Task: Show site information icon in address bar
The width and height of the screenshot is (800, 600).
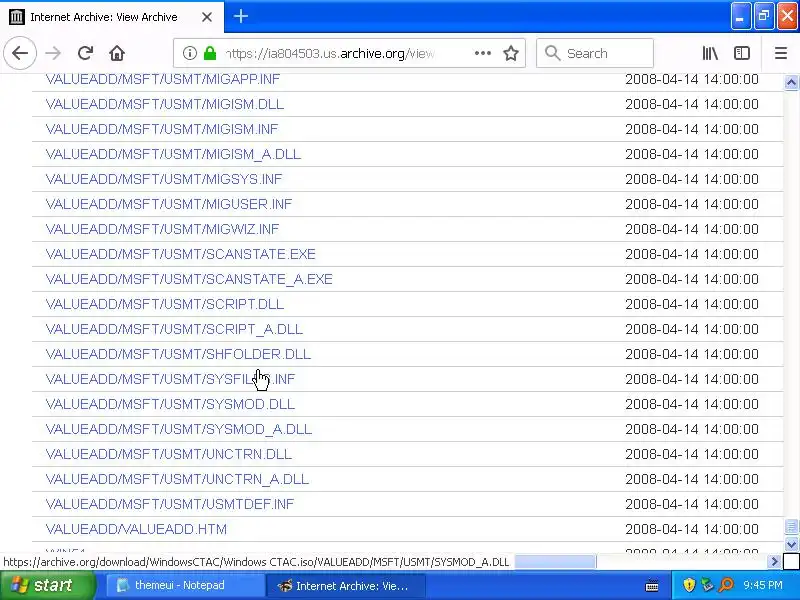Action: [x=189, y=53]
